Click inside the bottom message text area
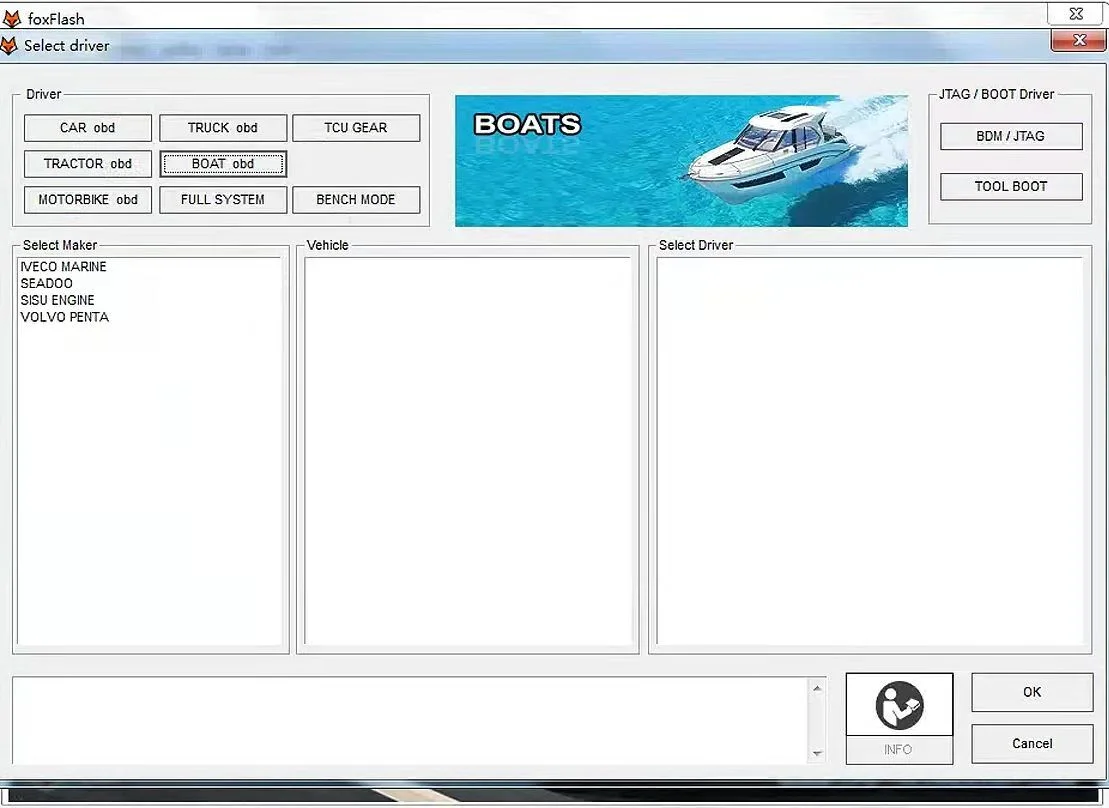The width and height of the screenshot is (1109, 808). [410, 720]
